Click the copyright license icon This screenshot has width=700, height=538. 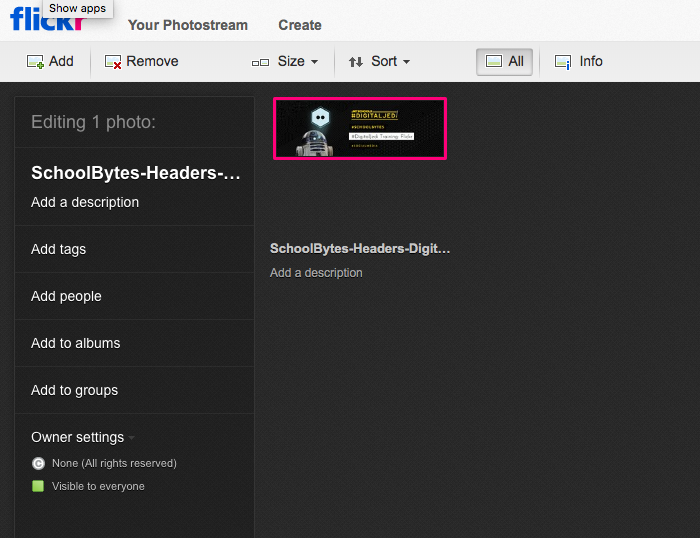38,463
